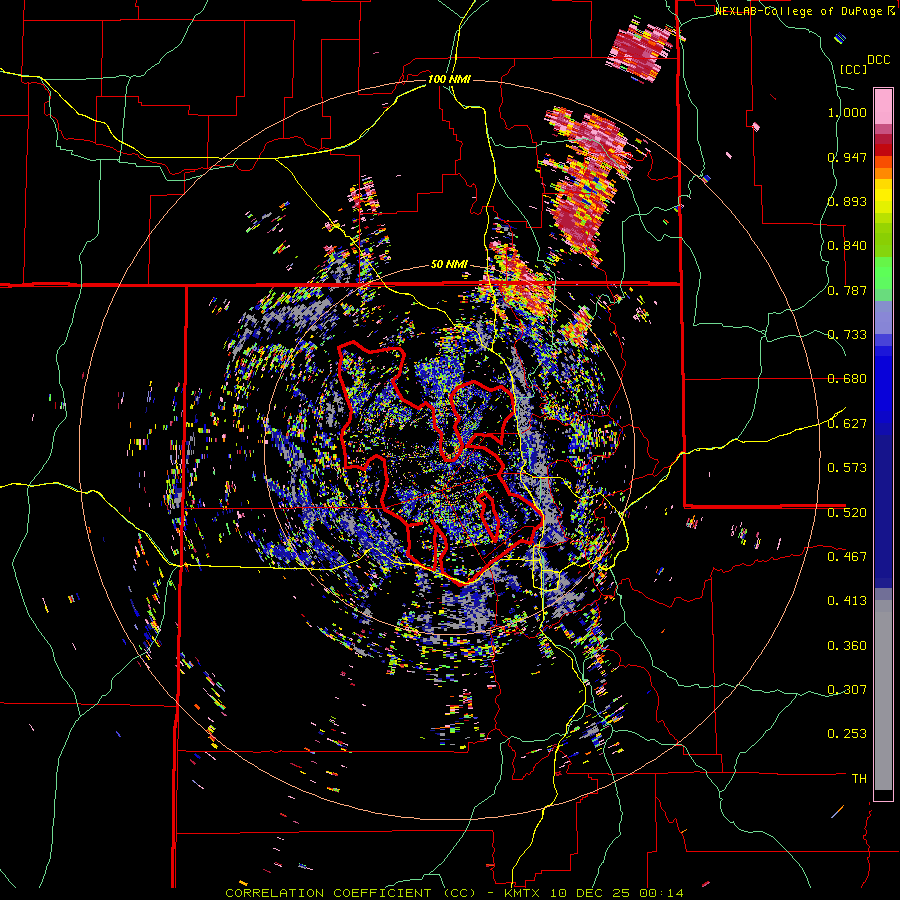Click the 0.253 scale value
Screen dimensions: 900x900
tap(847, 734)
